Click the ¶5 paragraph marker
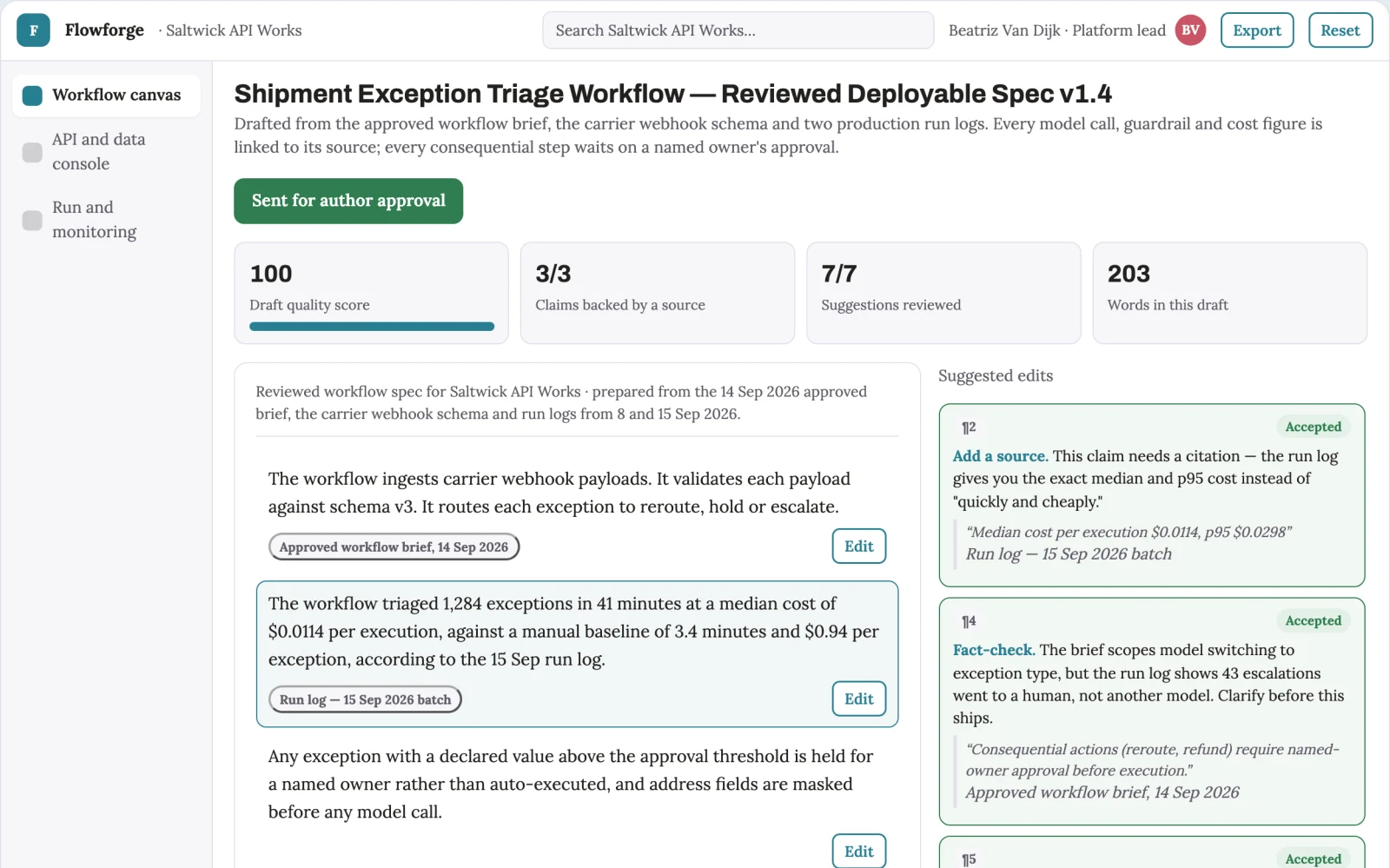This screenshot has width=1390, height=868. [x=969, y=859]
